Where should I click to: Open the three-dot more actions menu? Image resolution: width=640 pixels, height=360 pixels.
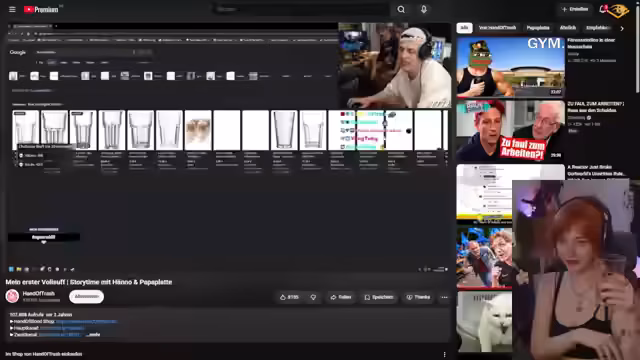point(444,297)
